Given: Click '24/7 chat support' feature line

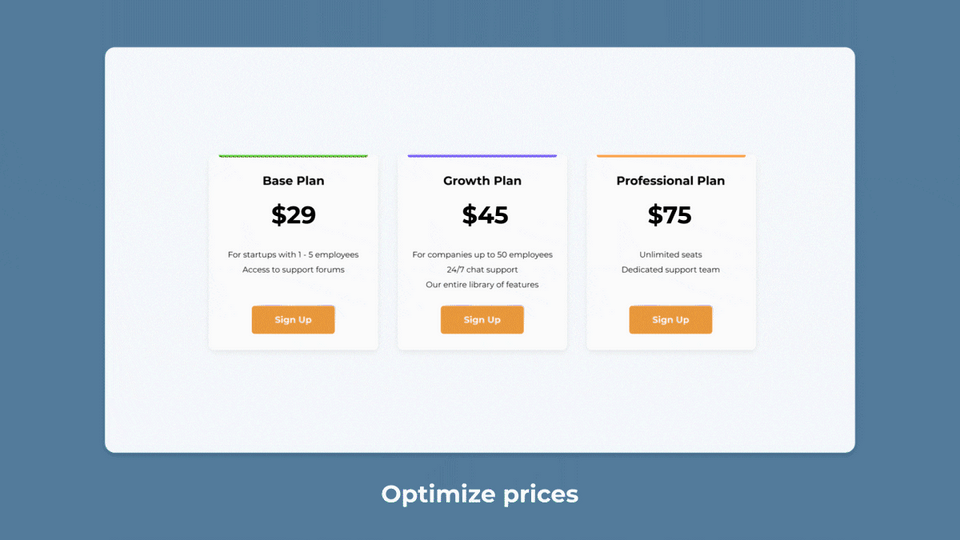Looking at the screenshot, I should click(482, 269).
